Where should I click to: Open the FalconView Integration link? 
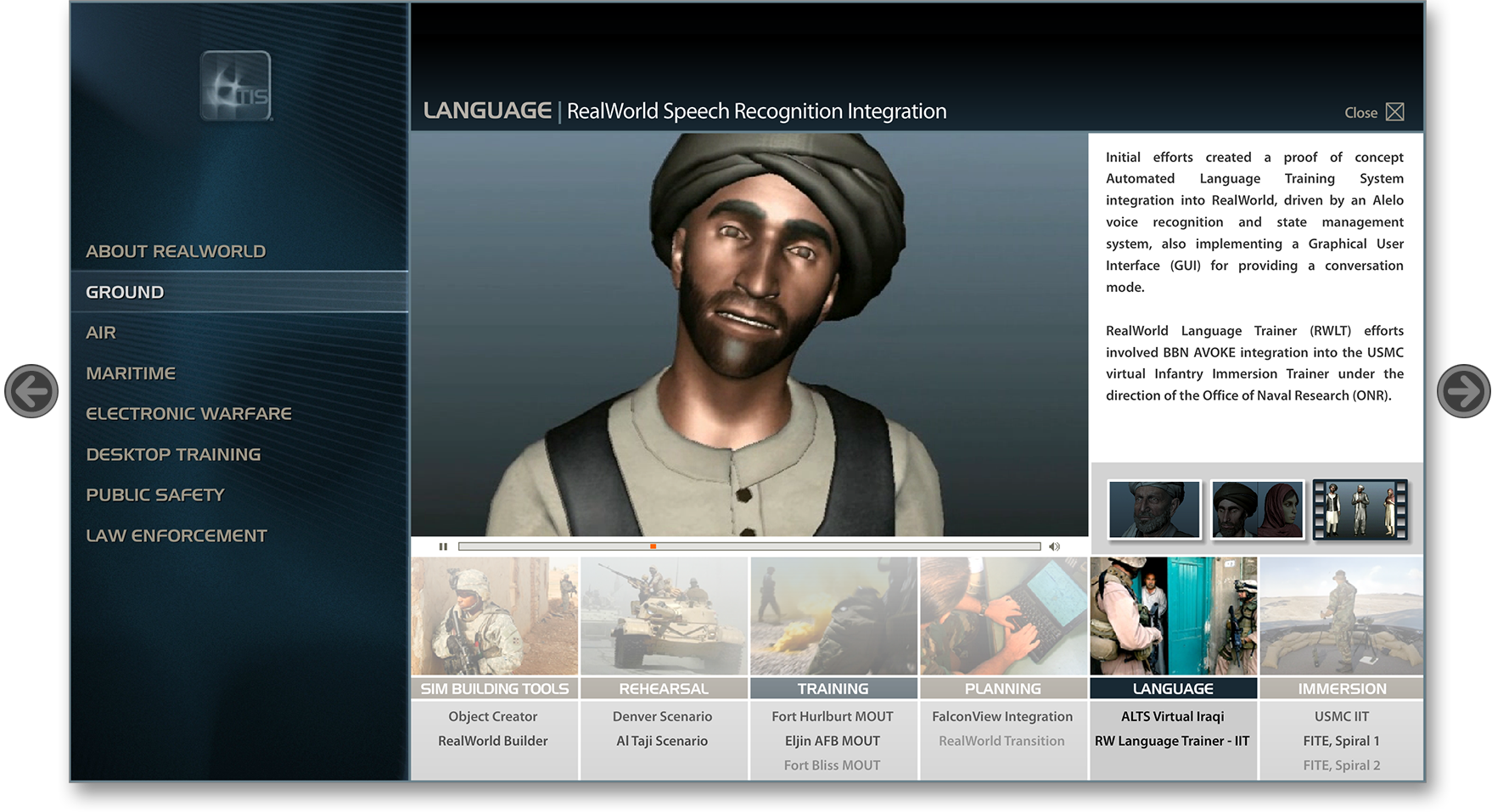click(x=1002, y=716)
